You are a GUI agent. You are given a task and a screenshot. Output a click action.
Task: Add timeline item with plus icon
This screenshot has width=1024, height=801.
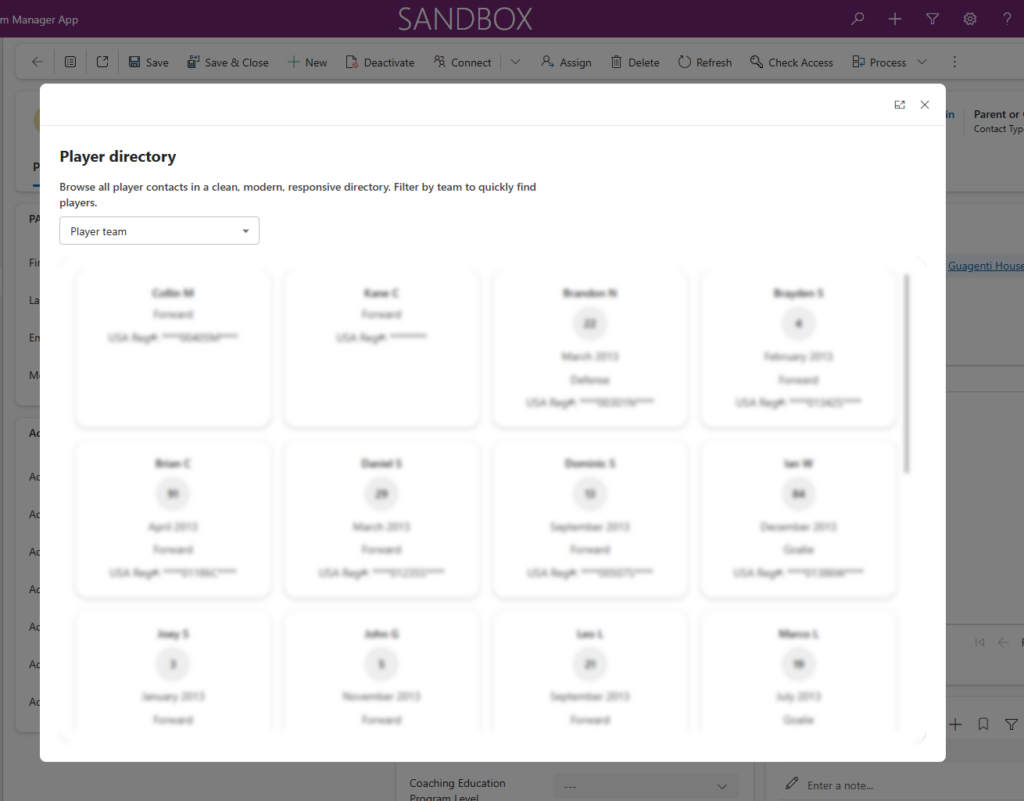pyautogui.click(x=955, y=724)
